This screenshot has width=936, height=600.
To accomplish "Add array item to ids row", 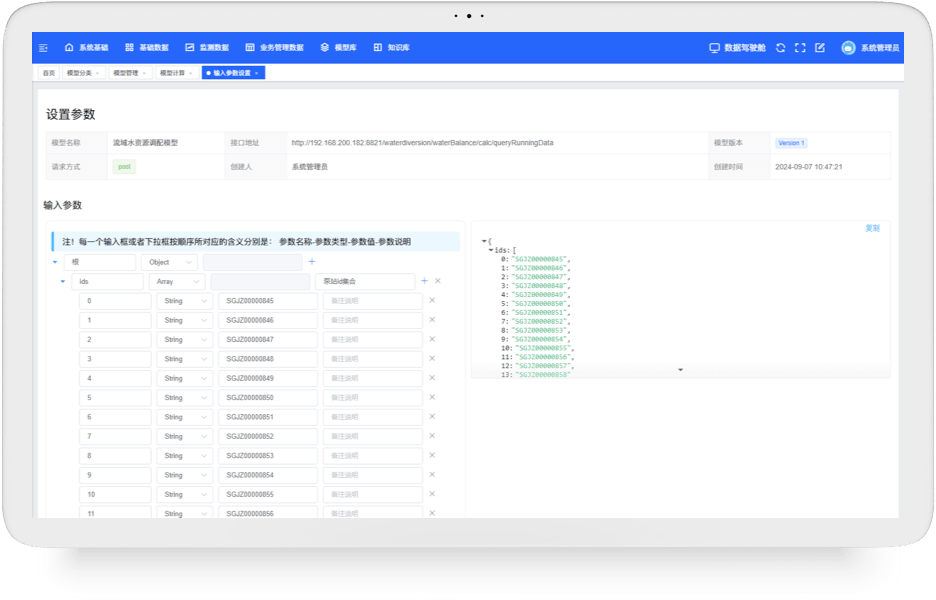I will point(424,281).
